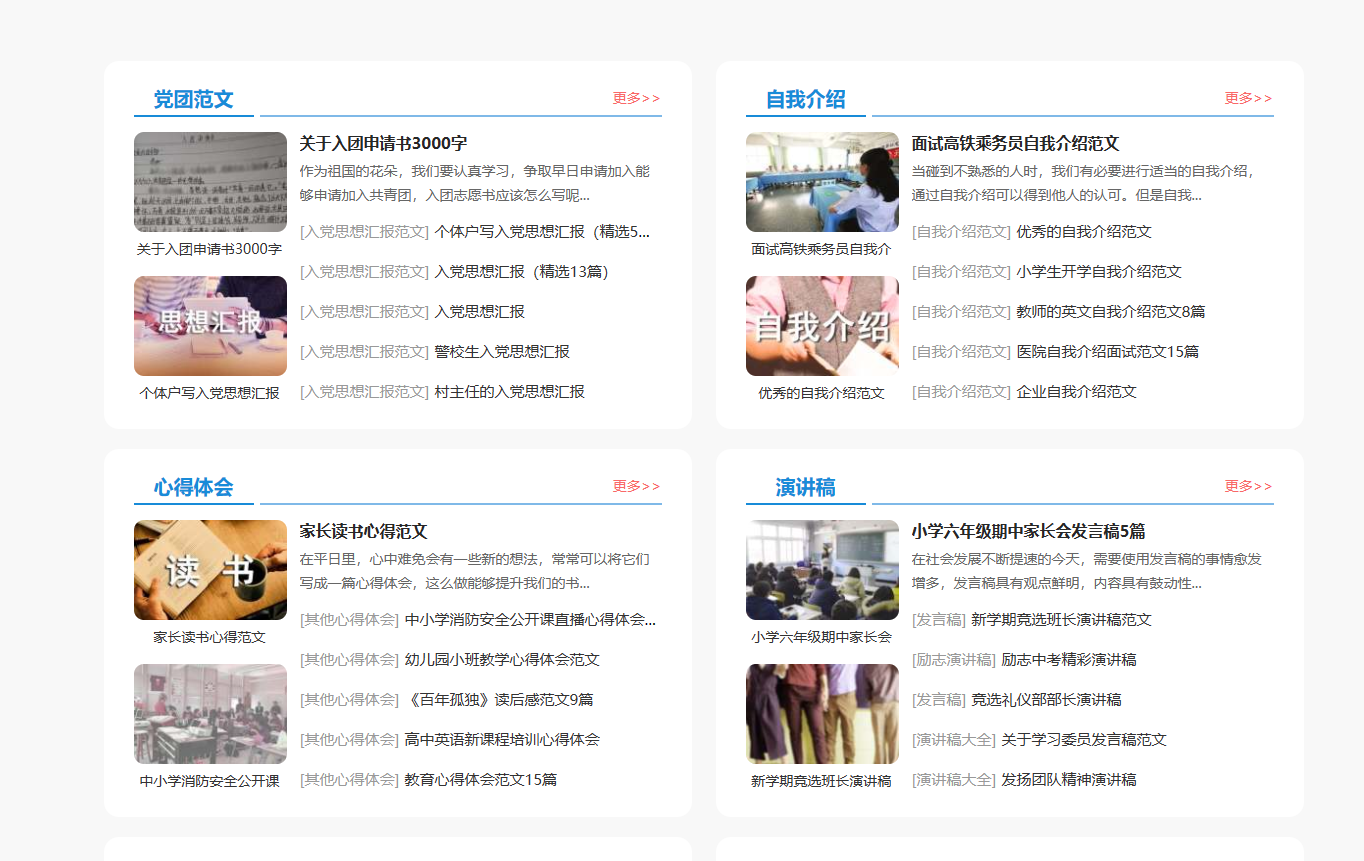Click caption 优秀的自我介绍范文 under thumbnail
This screenshot has width=1364, height=861.
click(821, 393)
